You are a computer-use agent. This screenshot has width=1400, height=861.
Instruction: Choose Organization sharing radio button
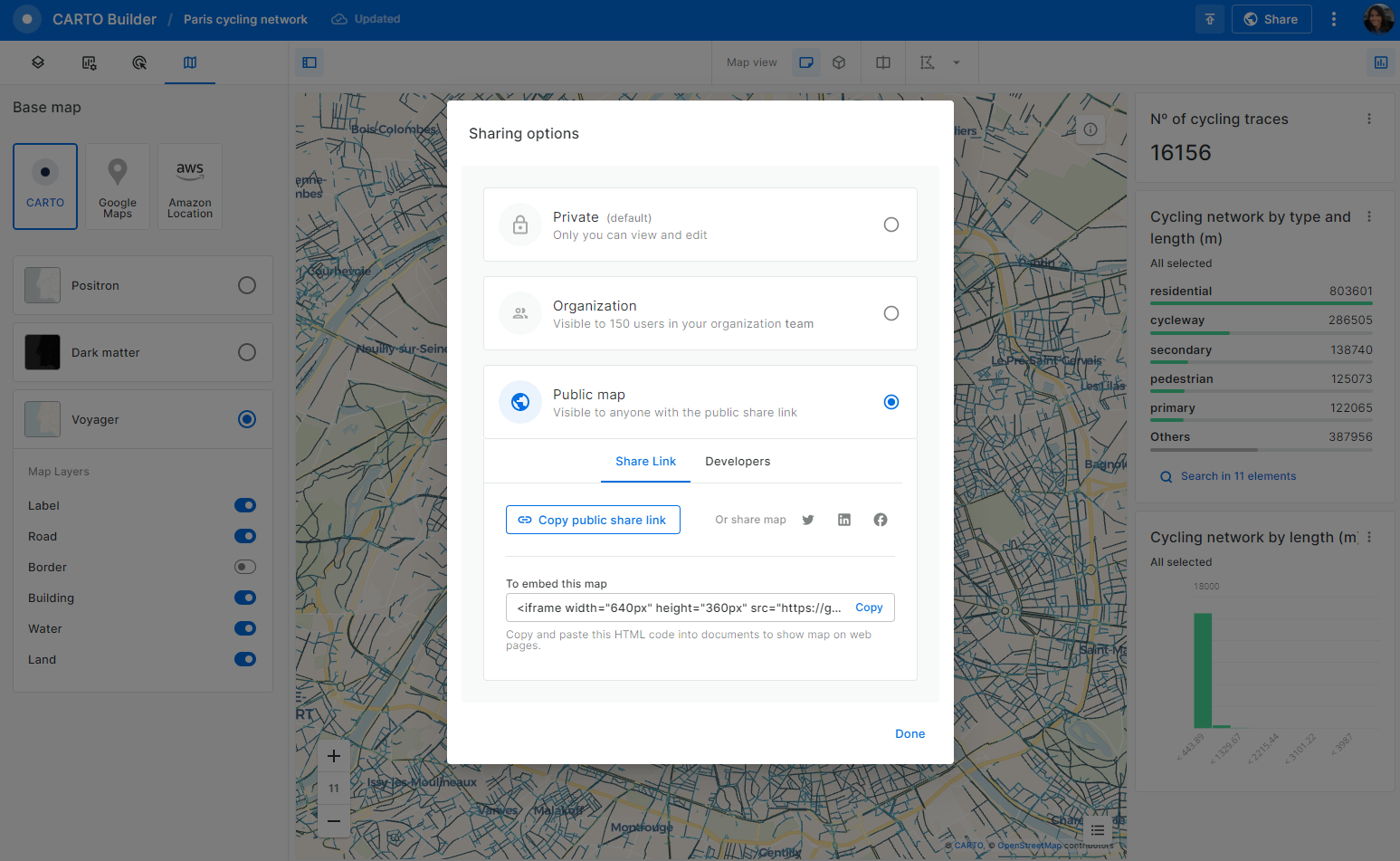click(890, 313)
